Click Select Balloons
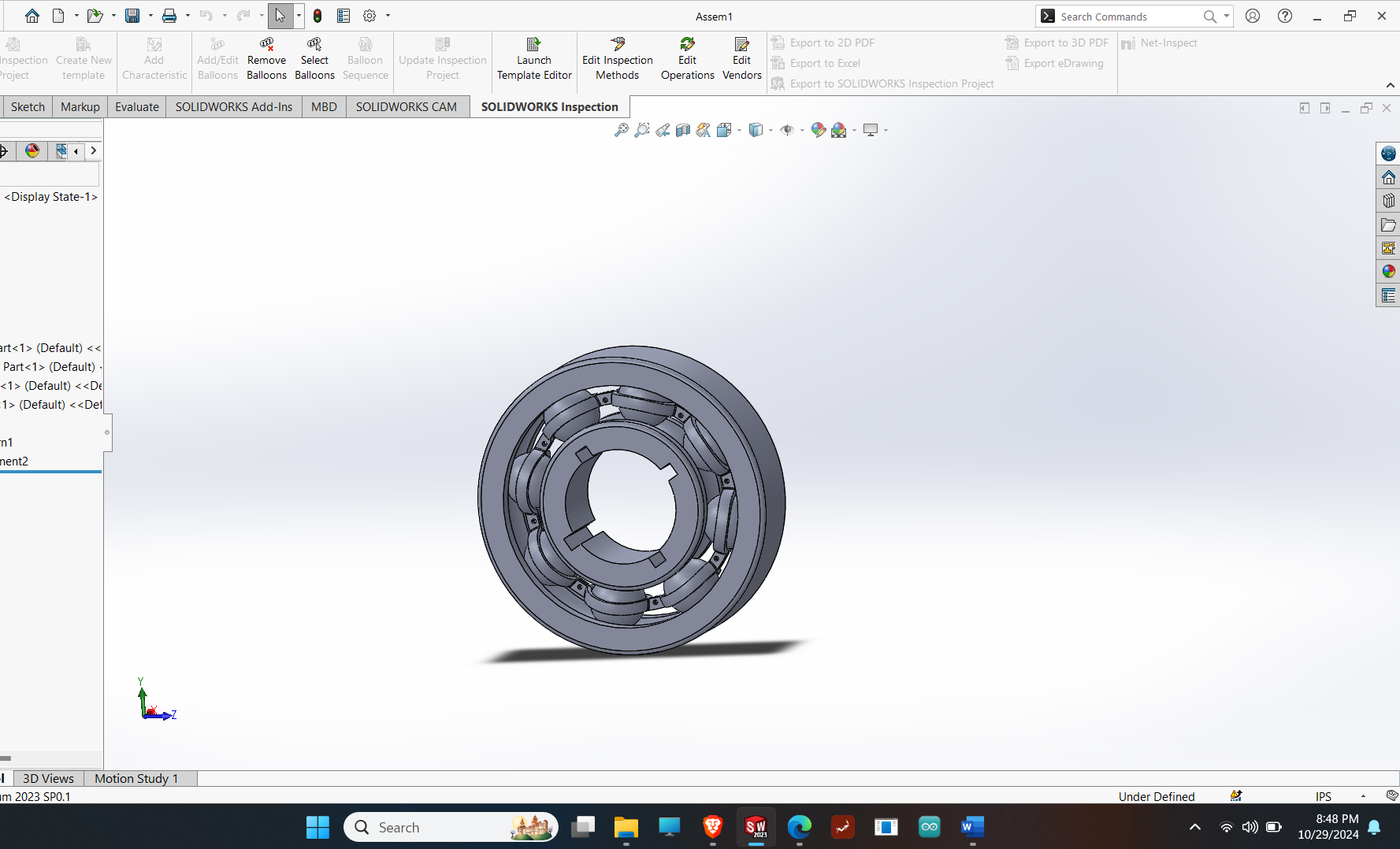The image size is (1400, 849). coord(314,59)
